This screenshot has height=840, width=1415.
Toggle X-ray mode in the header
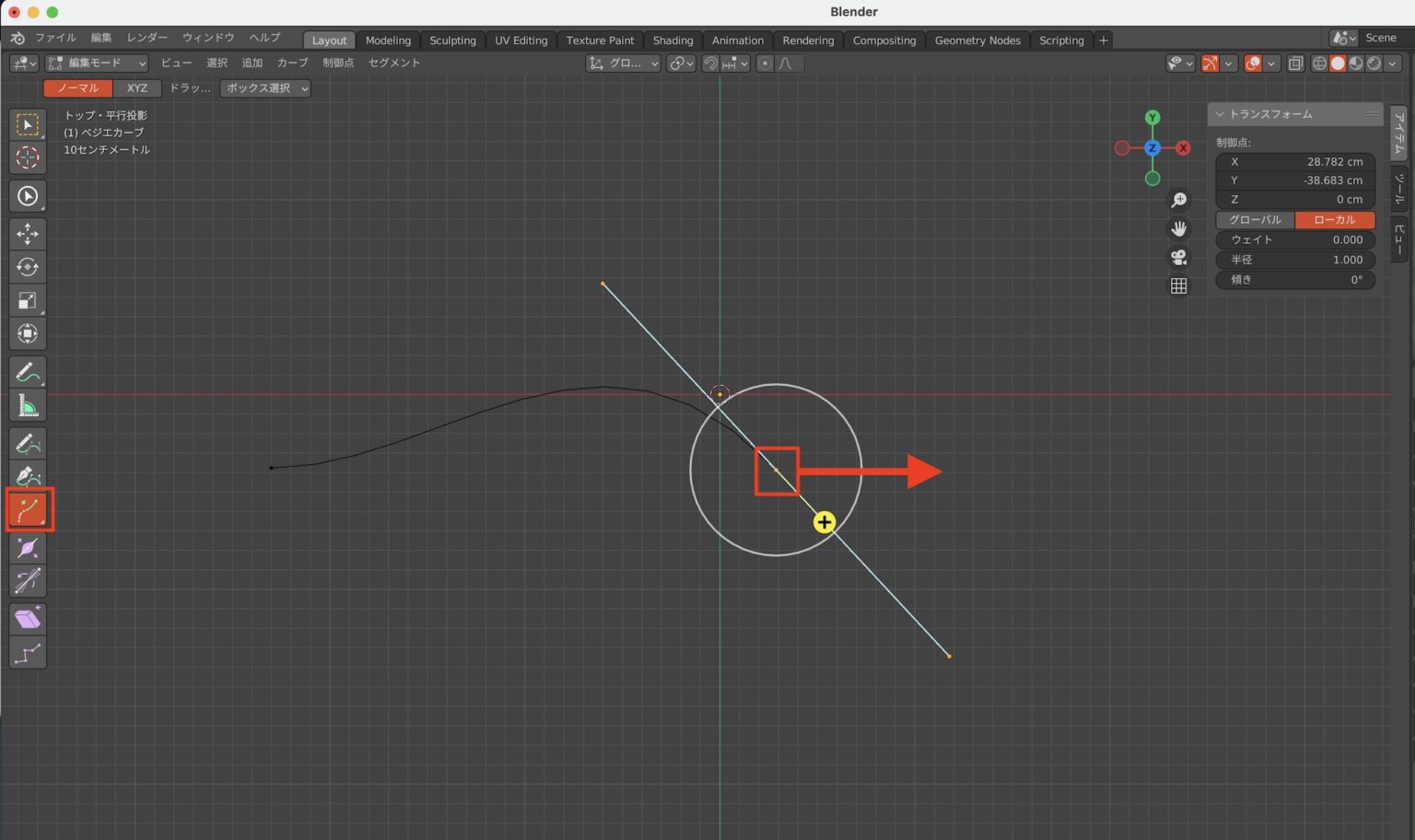point(1296,64)
